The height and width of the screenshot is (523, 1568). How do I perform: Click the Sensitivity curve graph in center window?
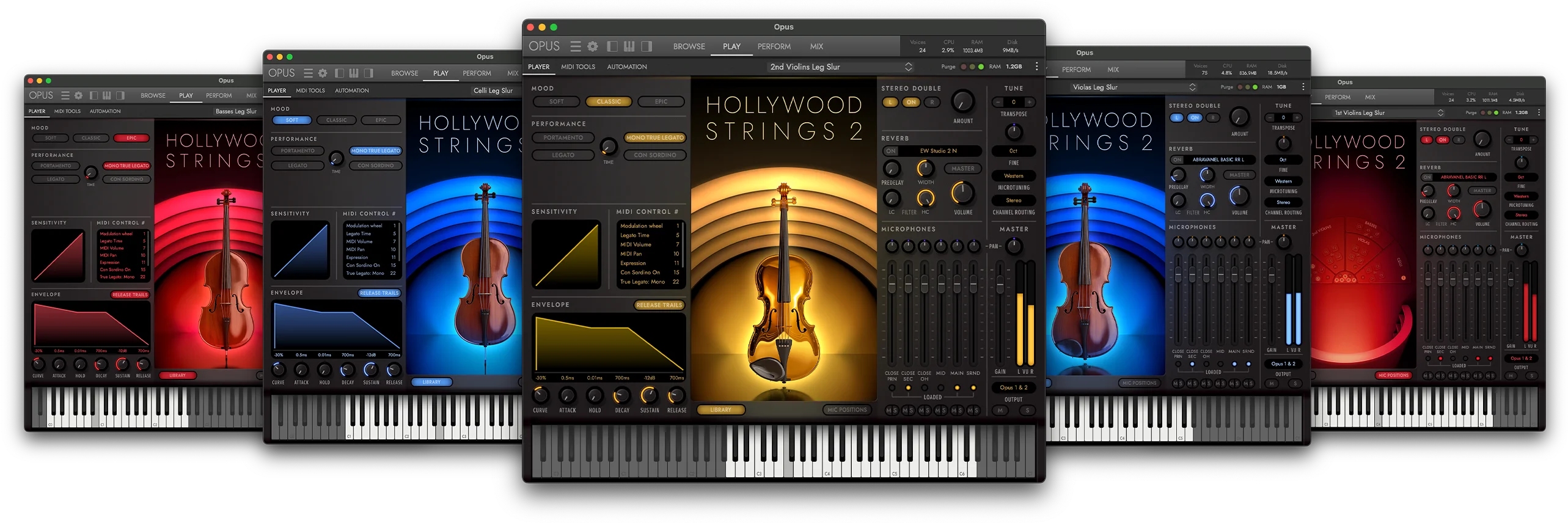click(x=566, y=254)
